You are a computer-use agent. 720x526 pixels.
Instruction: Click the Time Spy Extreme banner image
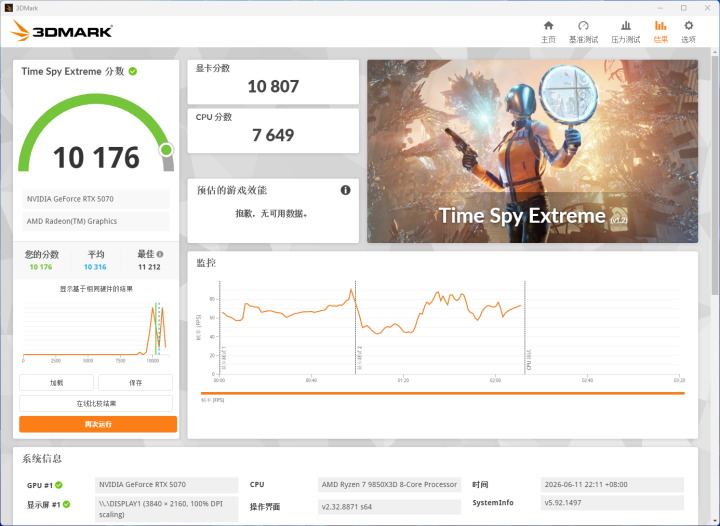coord(532,151)
